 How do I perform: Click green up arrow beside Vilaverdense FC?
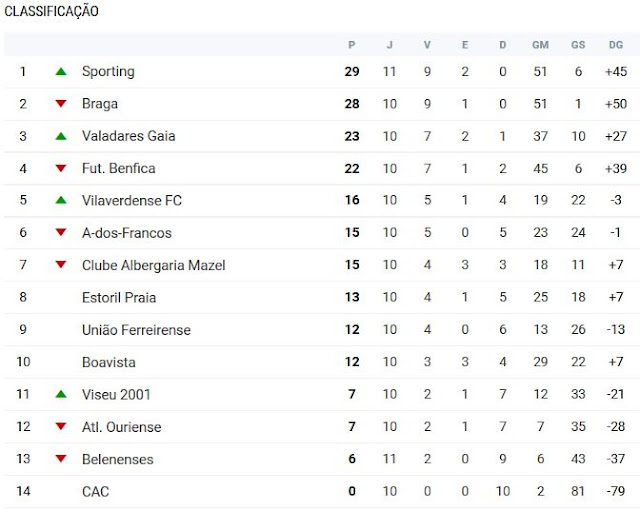[61, 201]
